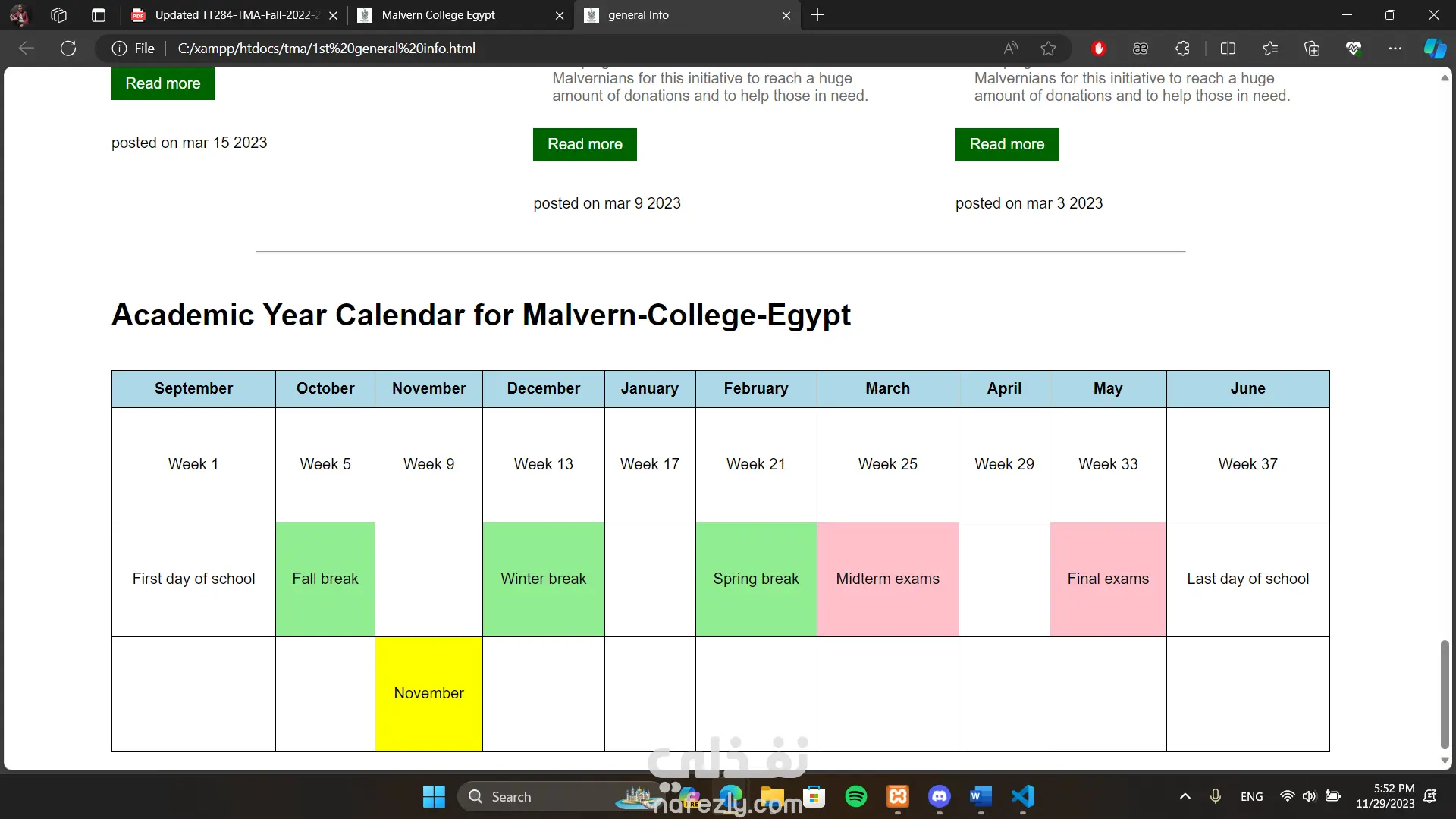The width and height of the screenshot is (1456, 819).
Task: Click the Week 25 cell
Action: pyautogui.click(x=888, y=465)
